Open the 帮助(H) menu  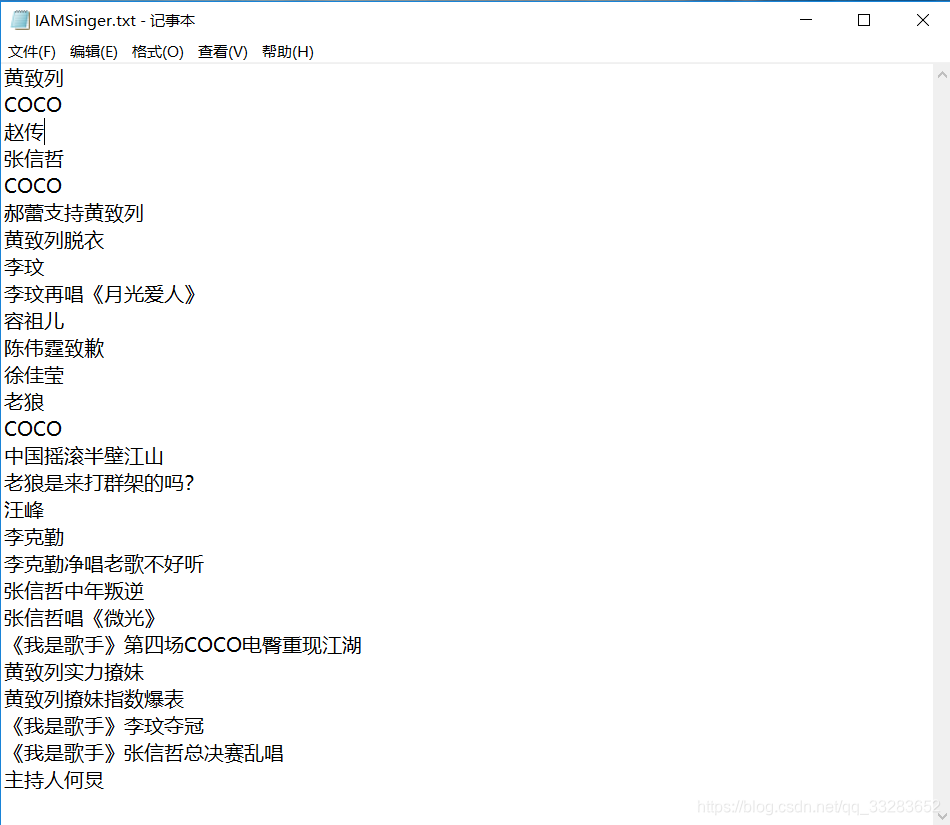(288, 52)
